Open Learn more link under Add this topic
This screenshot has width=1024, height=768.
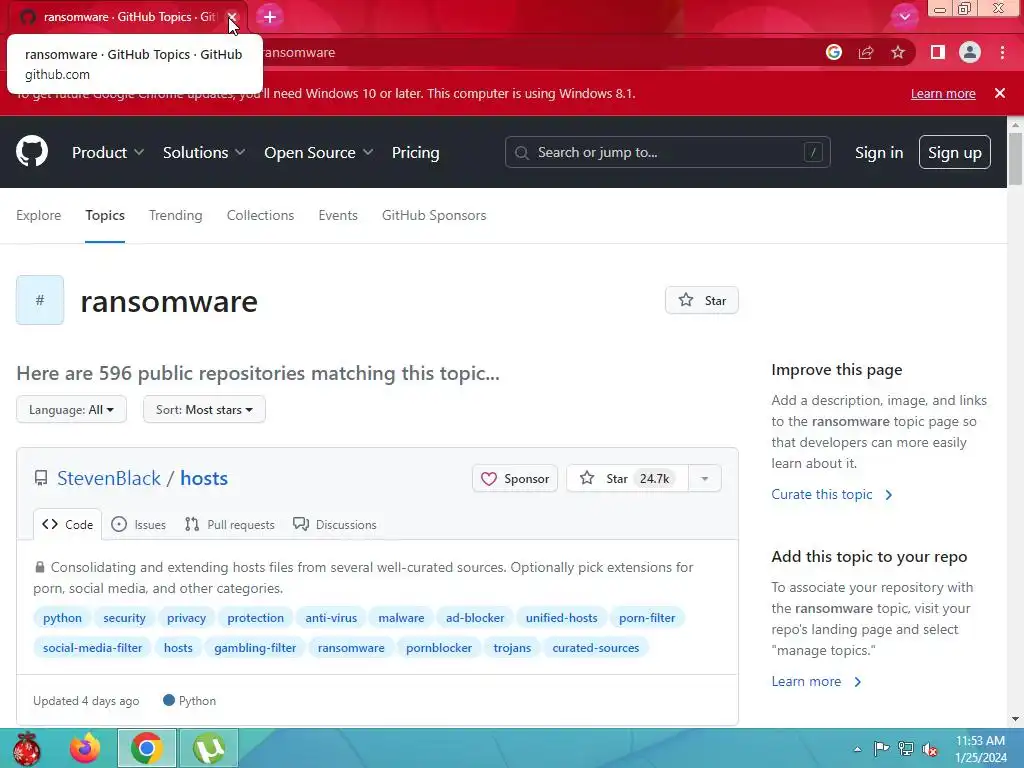(x=817, y=682)
